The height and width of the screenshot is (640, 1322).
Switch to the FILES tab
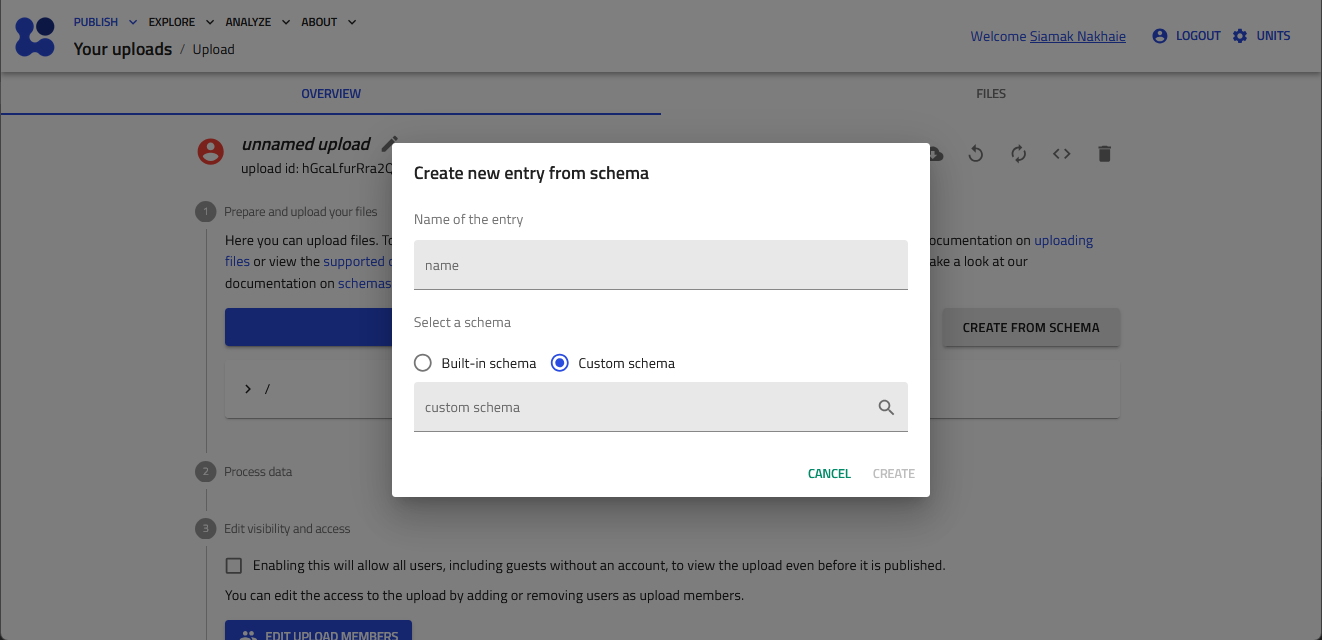coord(990,94)
